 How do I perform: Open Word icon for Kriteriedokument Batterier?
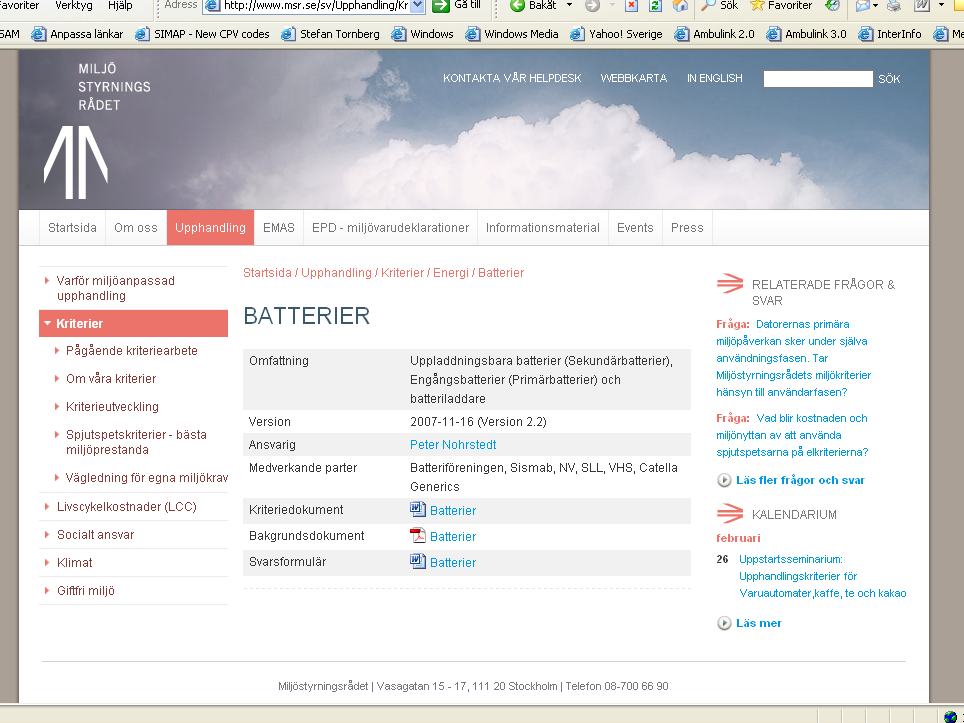pyautogui.click(x=418, y=510)
